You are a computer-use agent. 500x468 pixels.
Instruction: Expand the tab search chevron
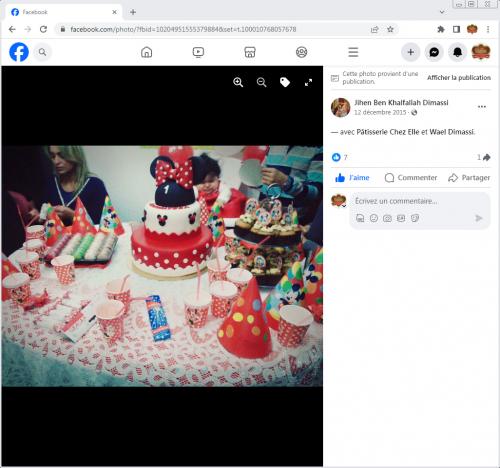tap(442, 12)
